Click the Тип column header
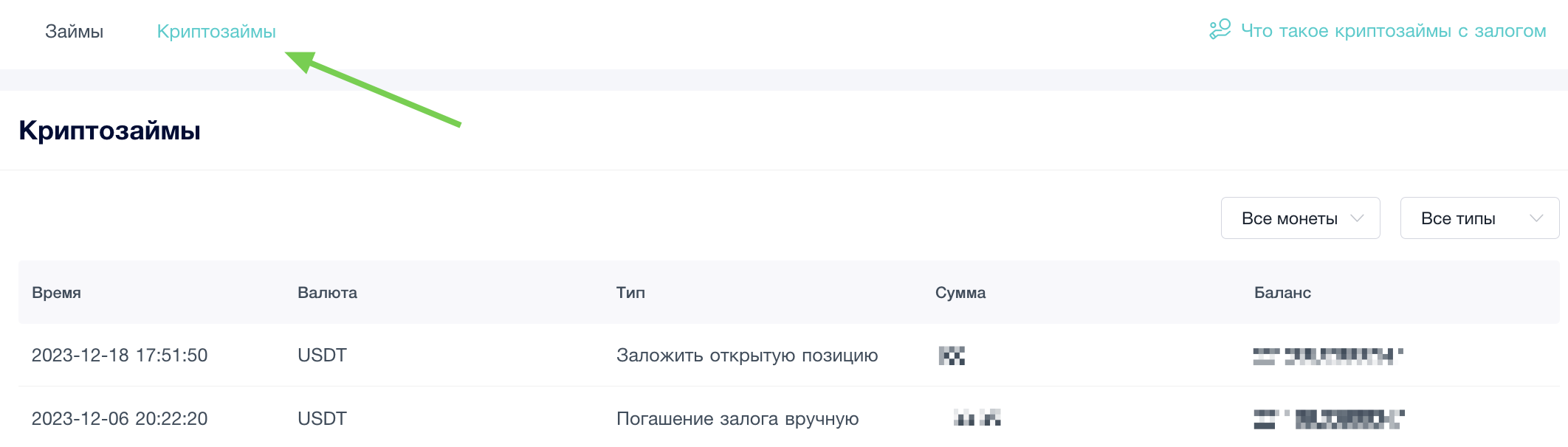Viewport: 1568px width, 447px height. click(630, 293)
